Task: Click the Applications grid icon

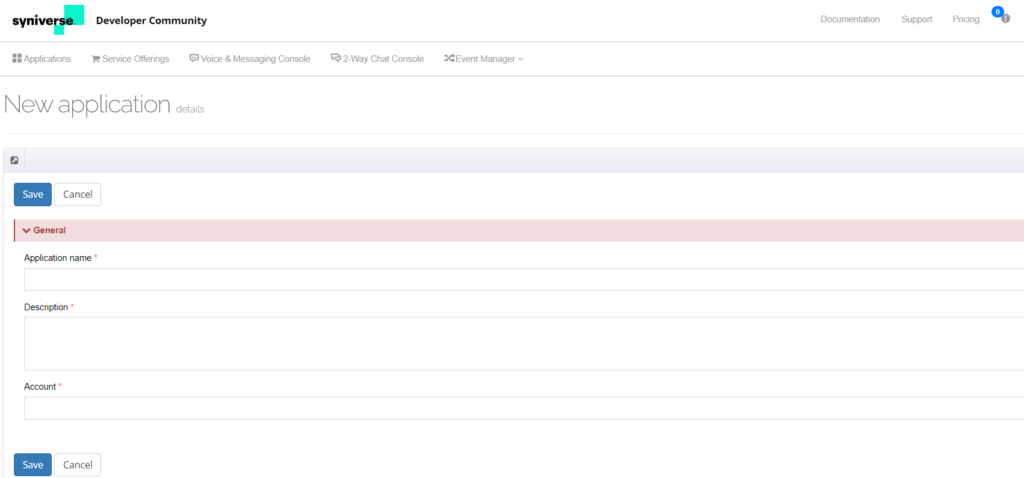Action: 17,59
